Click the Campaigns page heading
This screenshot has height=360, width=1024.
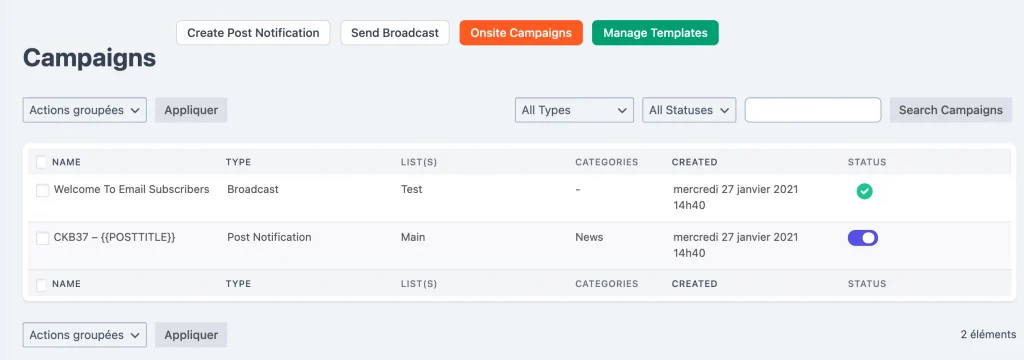[89, 58]
